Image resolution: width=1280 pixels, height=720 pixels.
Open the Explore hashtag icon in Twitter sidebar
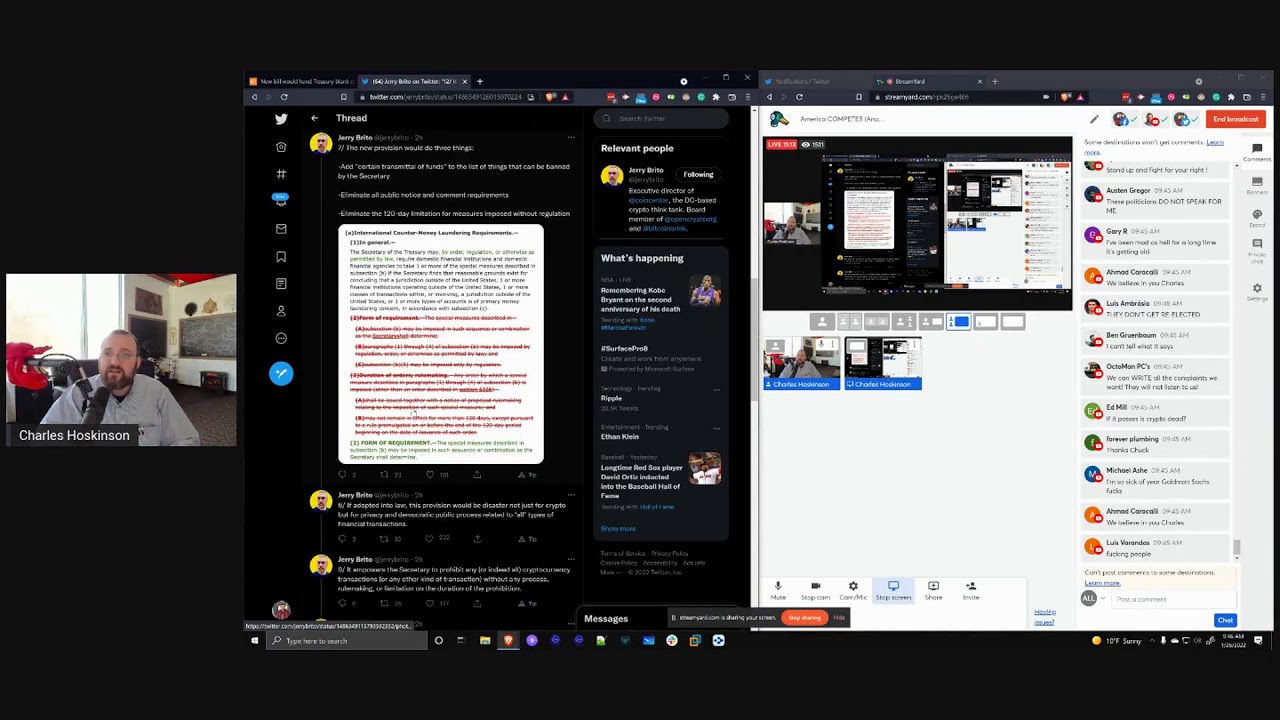click(x=281, y=174)
